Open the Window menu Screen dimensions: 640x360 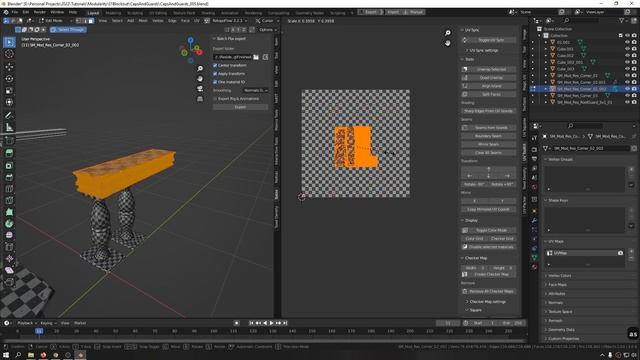[57, 12]
